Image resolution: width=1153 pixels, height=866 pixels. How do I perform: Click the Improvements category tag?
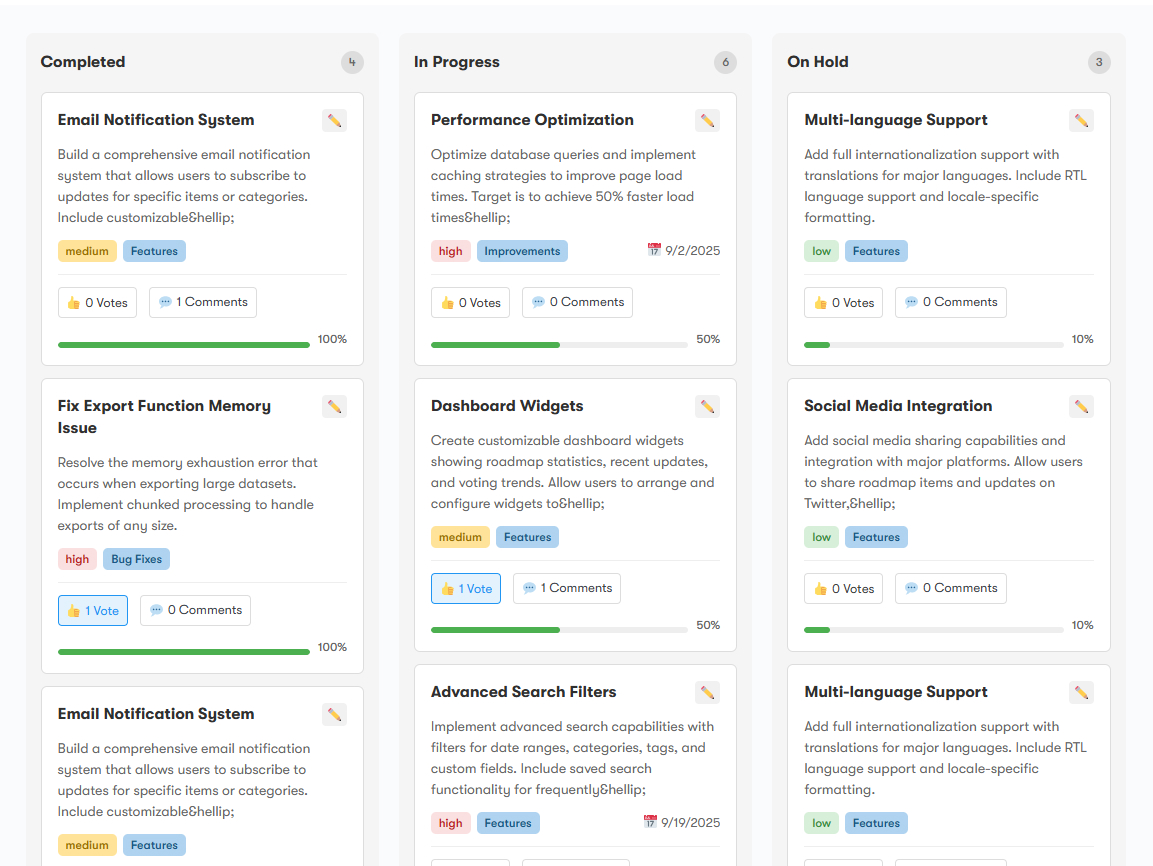click(522, 251)
